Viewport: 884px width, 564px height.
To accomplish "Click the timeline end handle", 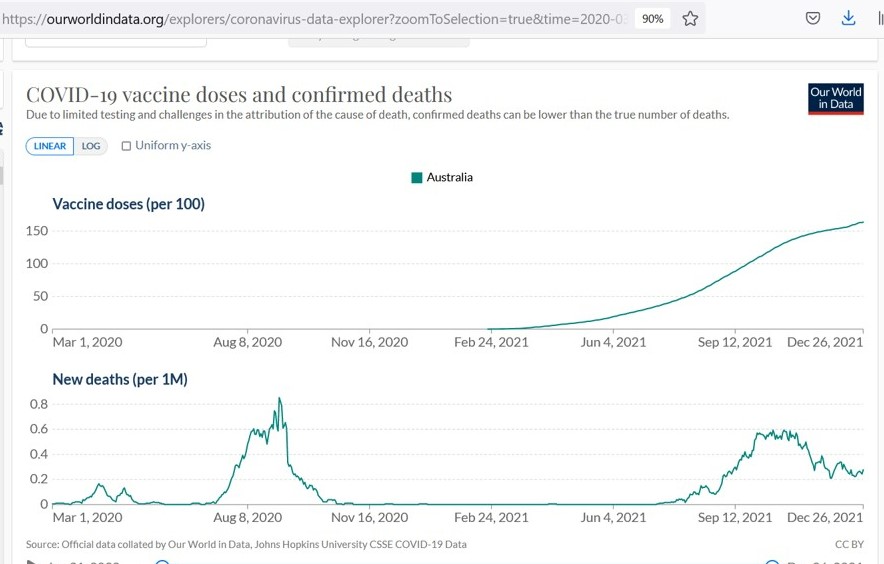I will pyautogui.click(x=771, y=561).
